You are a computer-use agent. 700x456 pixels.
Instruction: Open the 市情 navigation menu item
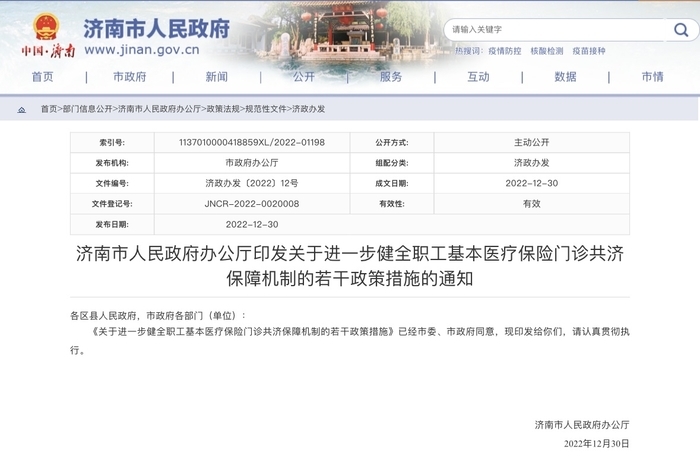[x=653, y=77]
